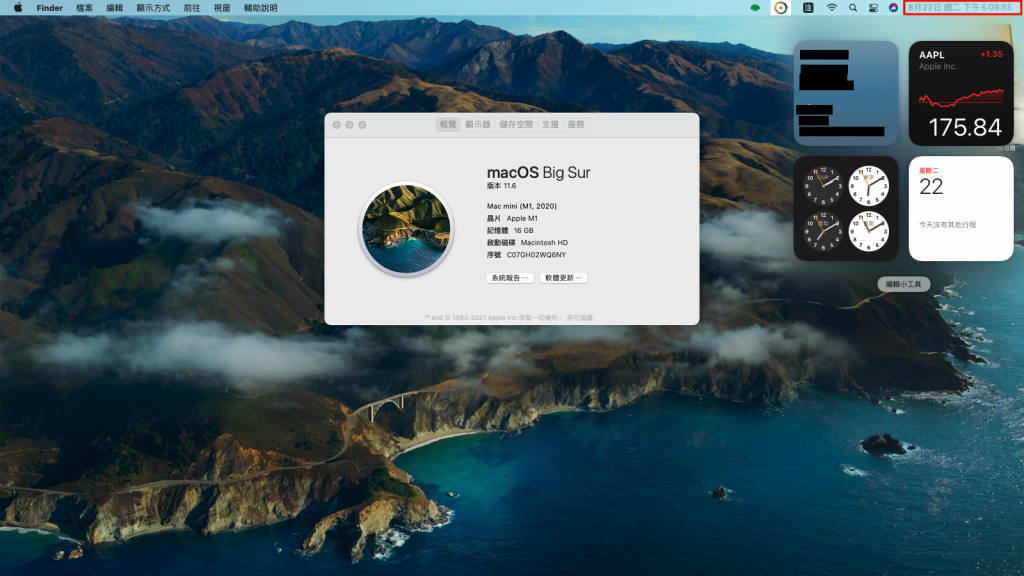Switch to the 支援 tab
The image size is (1024, 576).
551,124
